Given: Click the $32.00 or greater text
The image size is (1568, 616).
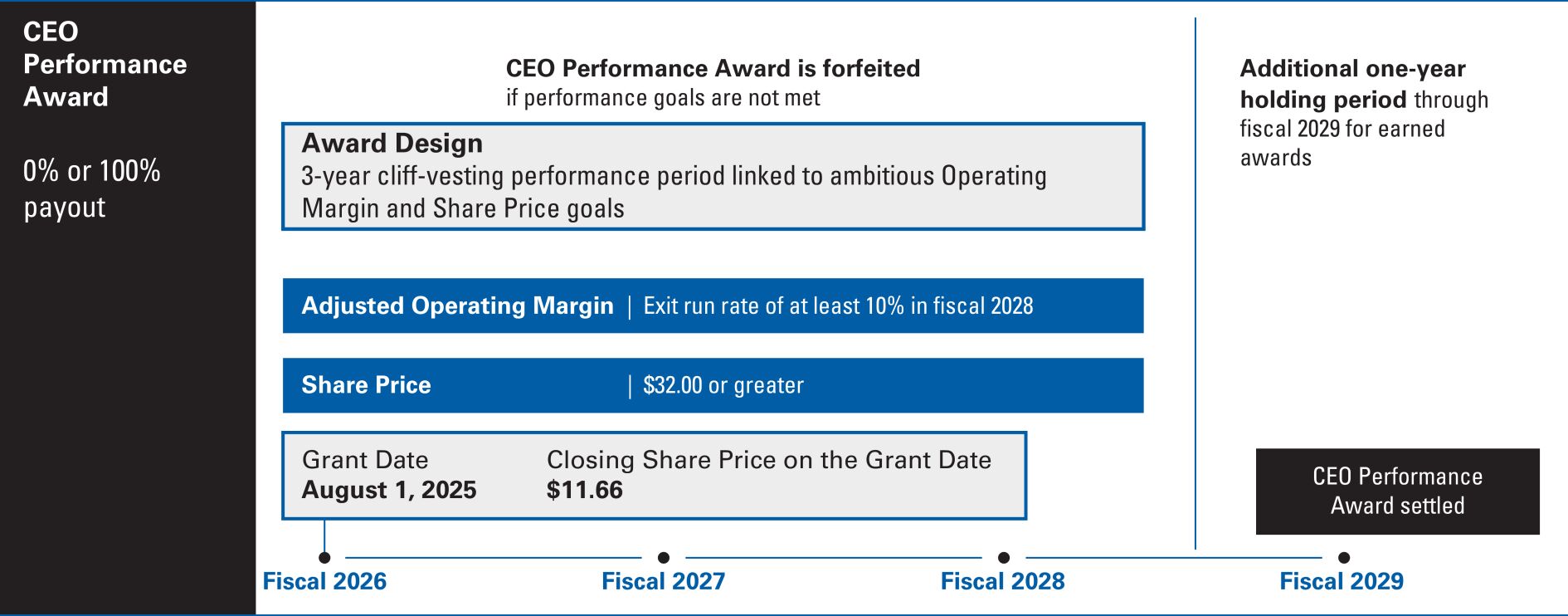Looking at the screenshot, I should pos(723,385).
